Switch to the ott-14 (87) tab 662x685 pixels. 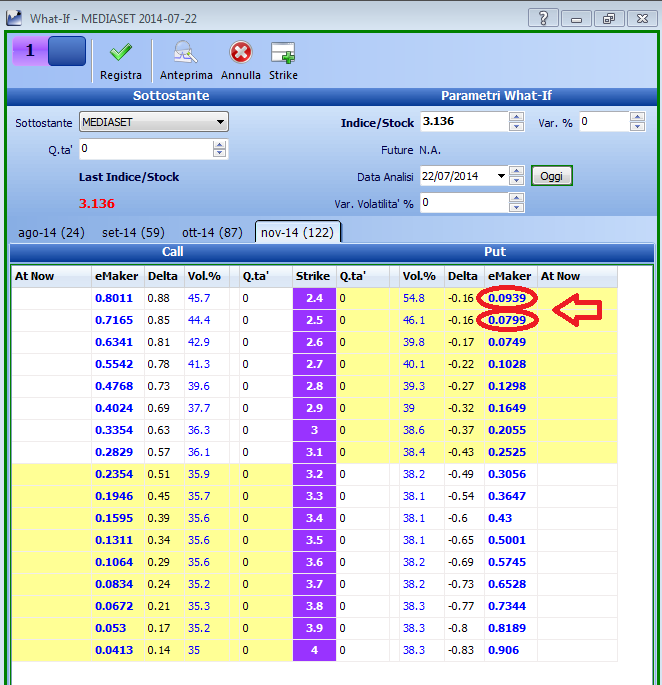tap(212, 232)
